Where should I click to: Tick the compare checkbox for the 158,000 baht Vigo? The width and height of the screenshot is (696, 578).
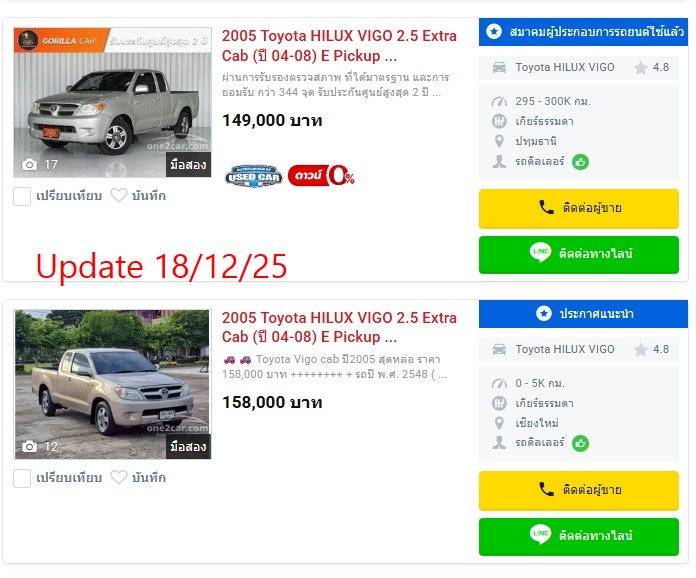pos(22,478)
